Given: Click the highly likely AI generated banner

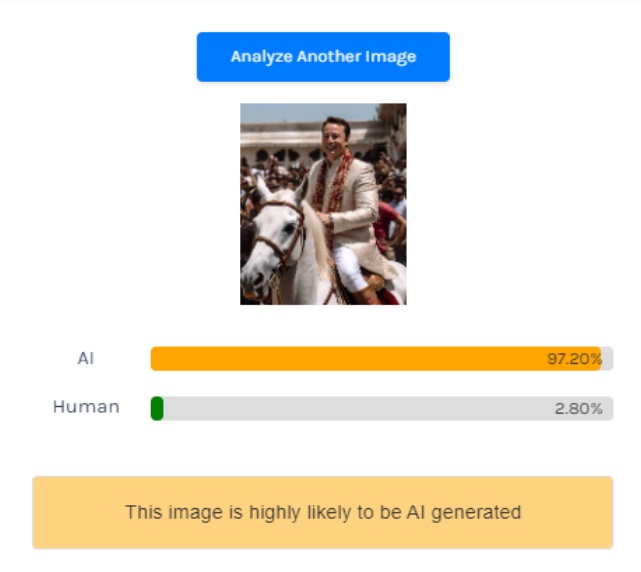Looking at the screenshot, I should (x=322, y=512).
